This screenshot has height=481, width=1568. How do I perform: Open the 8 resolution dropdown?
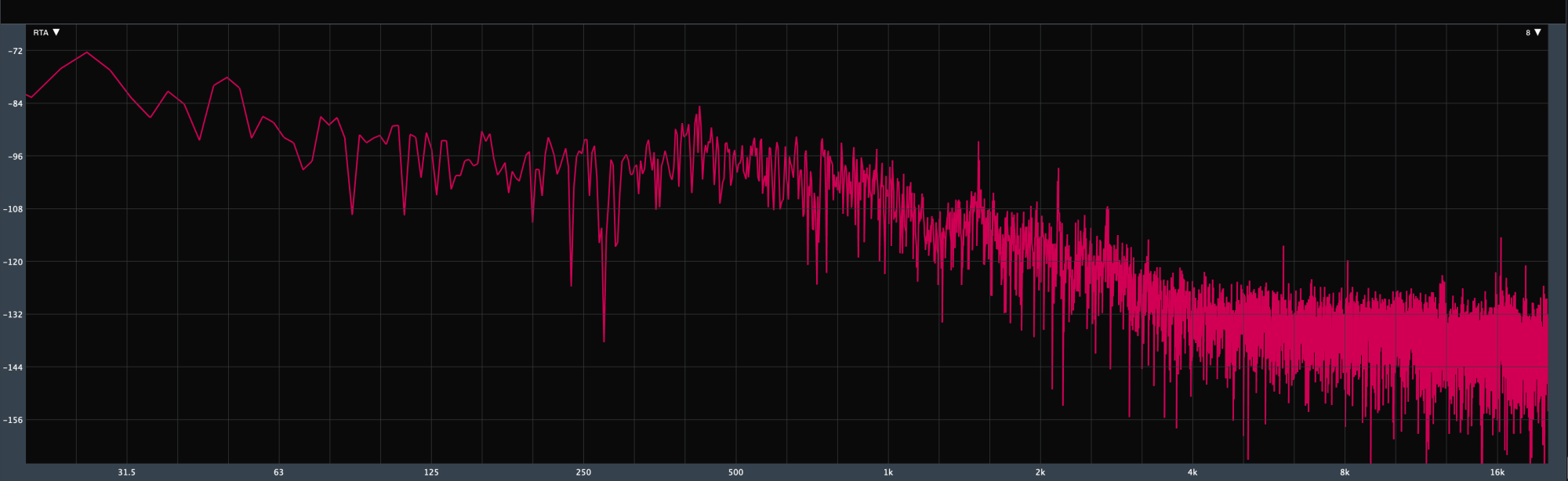point(1534,33)
